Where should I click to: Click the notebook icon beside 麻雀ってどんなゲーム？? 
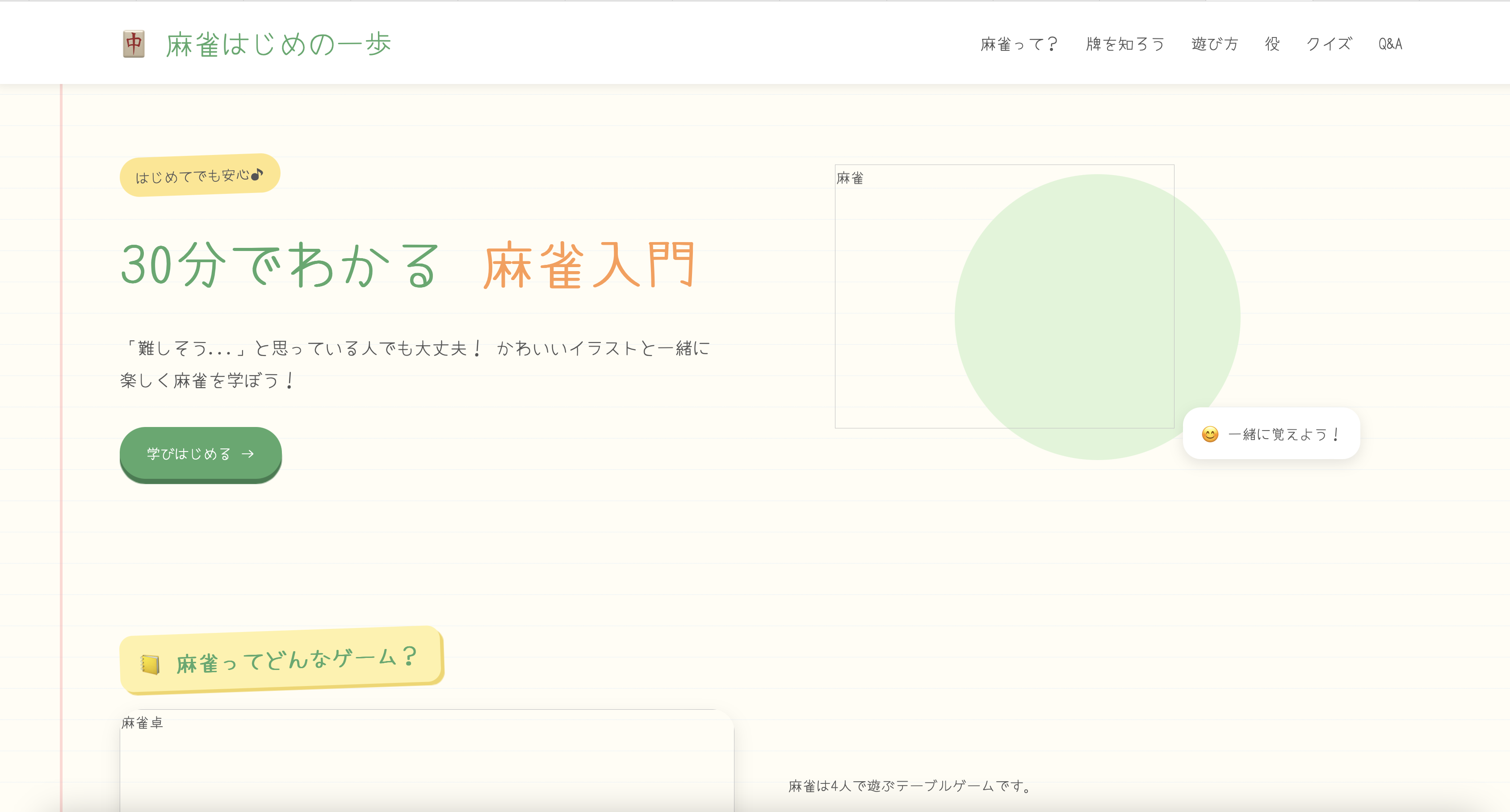click(150, 664)
